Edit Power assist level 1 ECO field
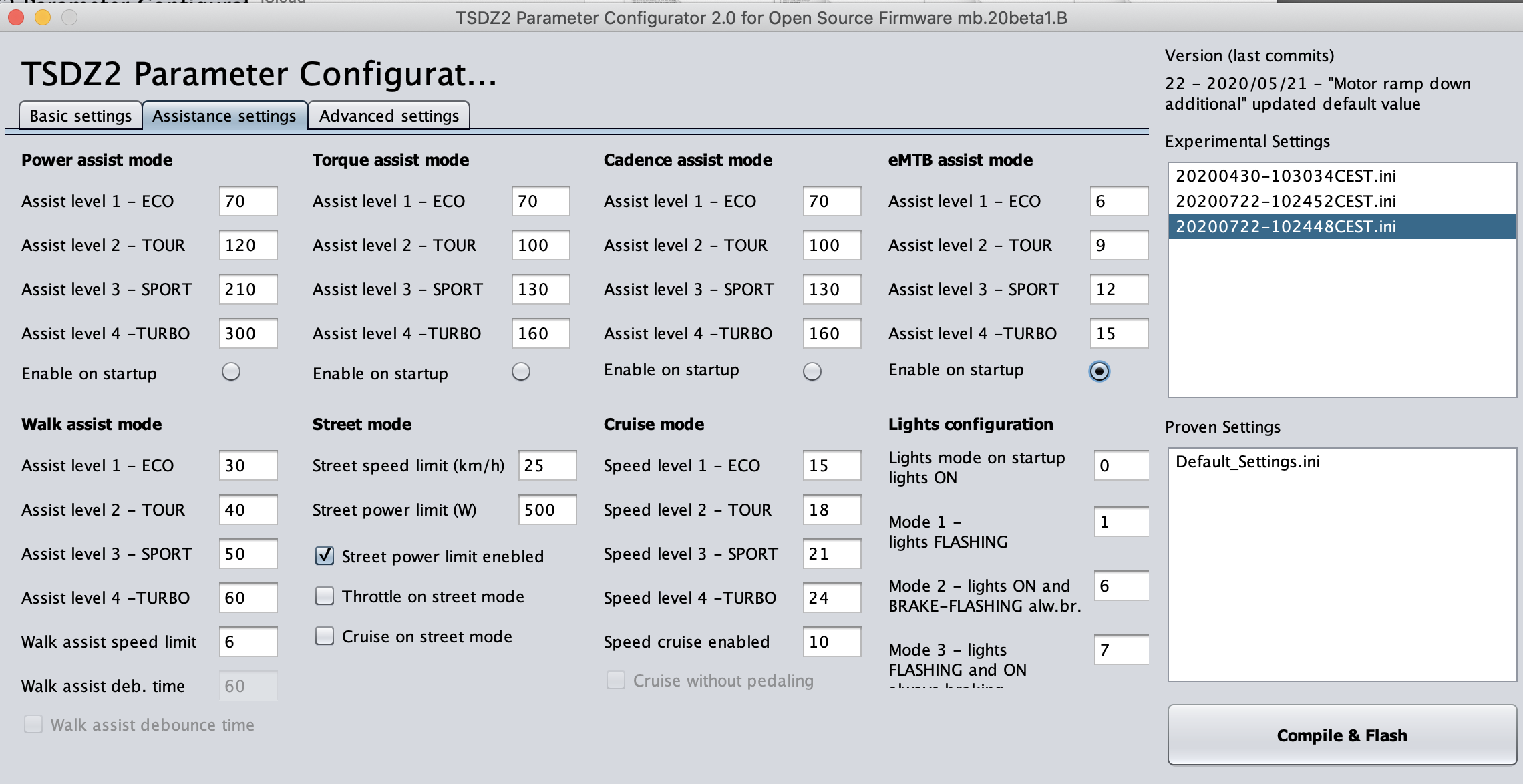The height and width of the screenshot is (784, 1523). click(248, 201)
